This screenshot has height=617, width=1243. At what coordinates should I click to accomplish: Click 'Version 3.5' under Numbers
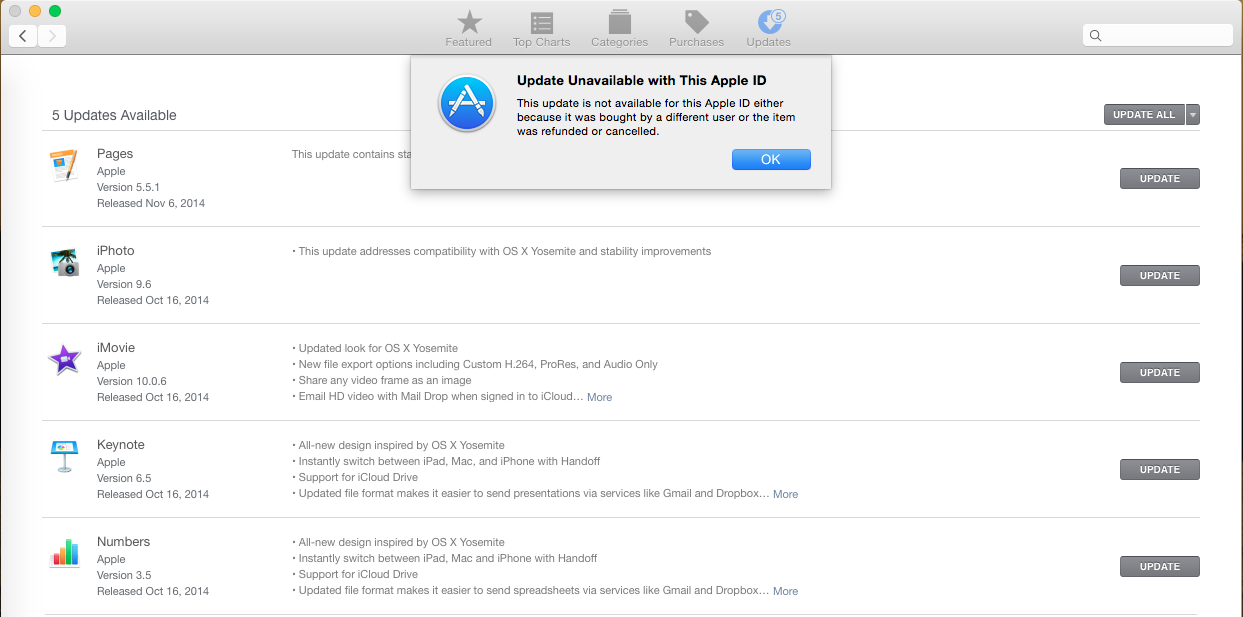124,575
